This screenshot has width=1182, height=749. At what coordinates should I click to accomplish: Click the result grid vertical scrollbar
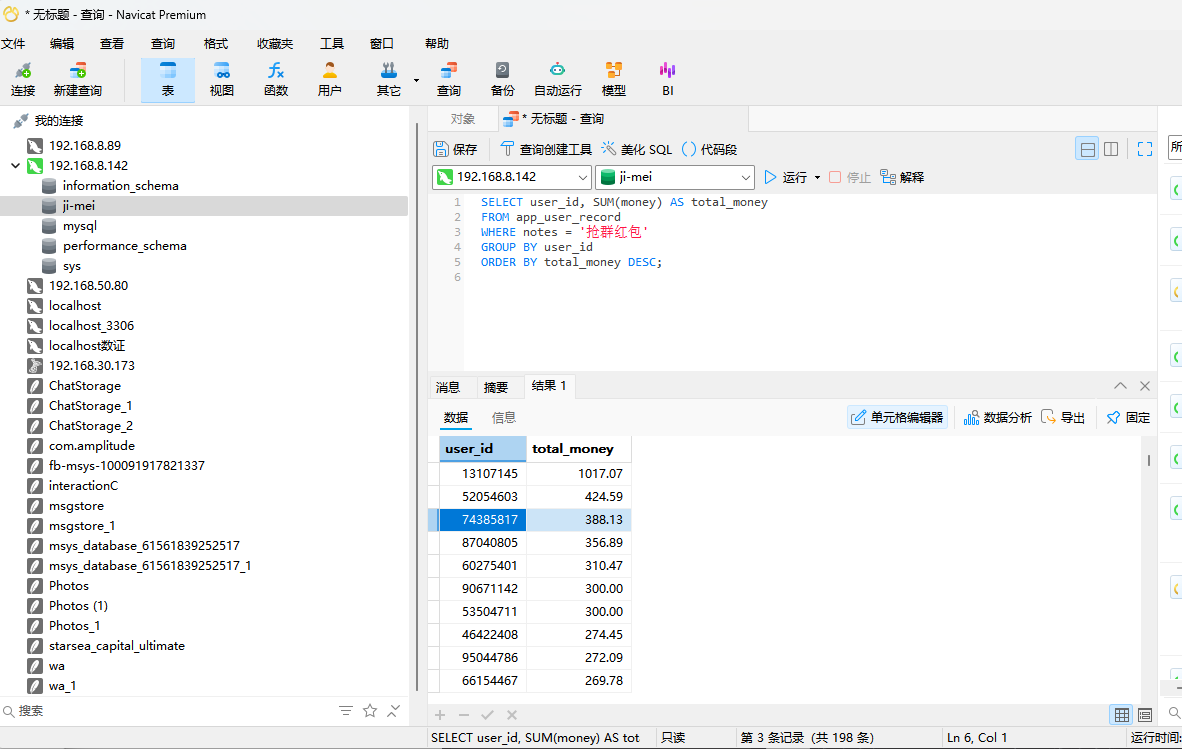point(1148,460)
